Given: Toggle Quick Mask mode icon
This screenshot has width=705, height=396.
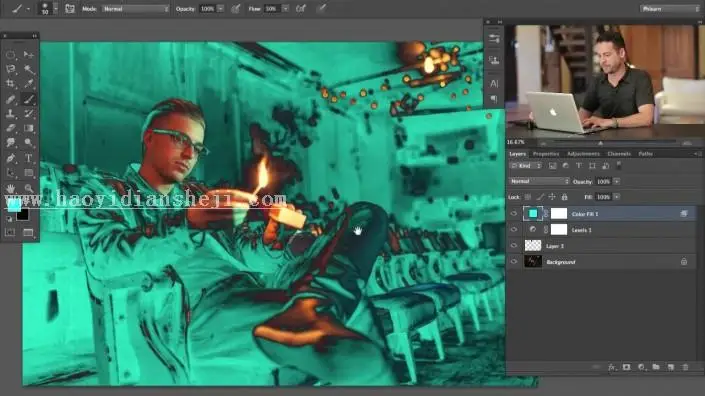Looking at the screenshot, I should (10, 232).
